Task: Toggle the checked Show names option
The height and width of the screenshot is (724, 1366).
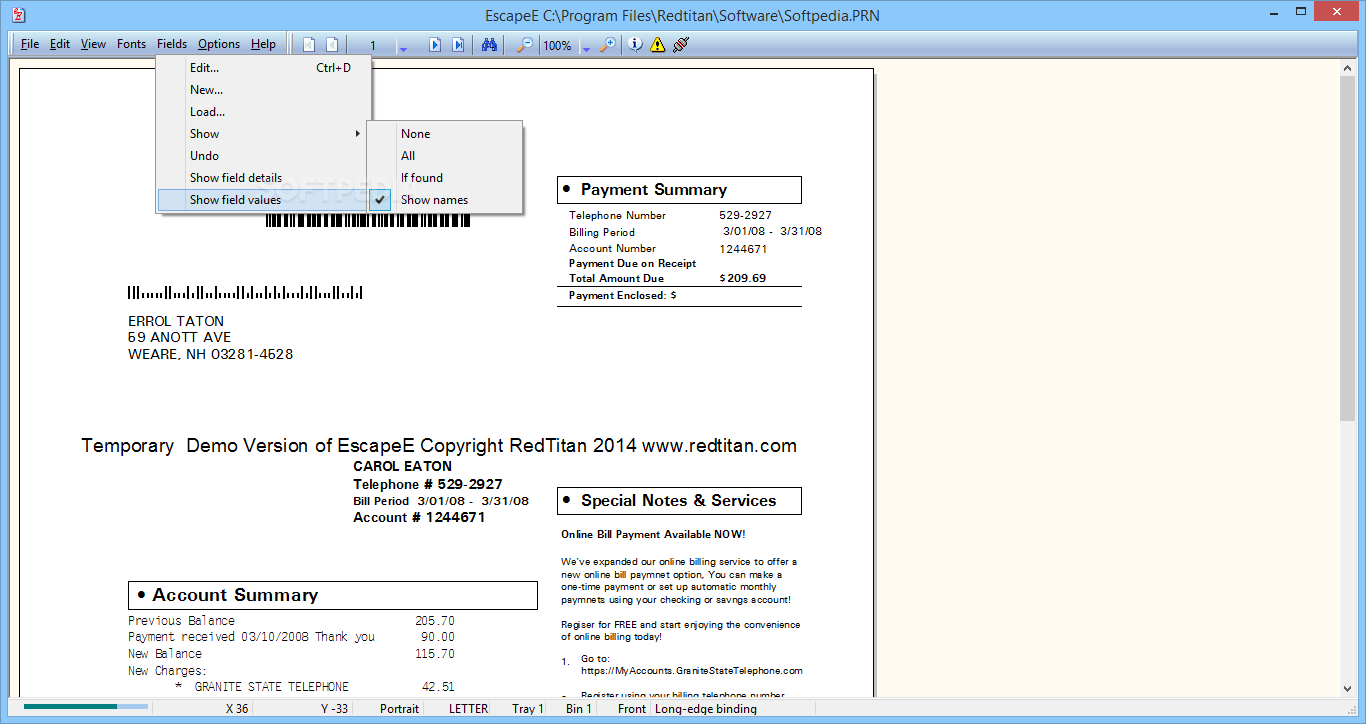Action: (445, 200)
